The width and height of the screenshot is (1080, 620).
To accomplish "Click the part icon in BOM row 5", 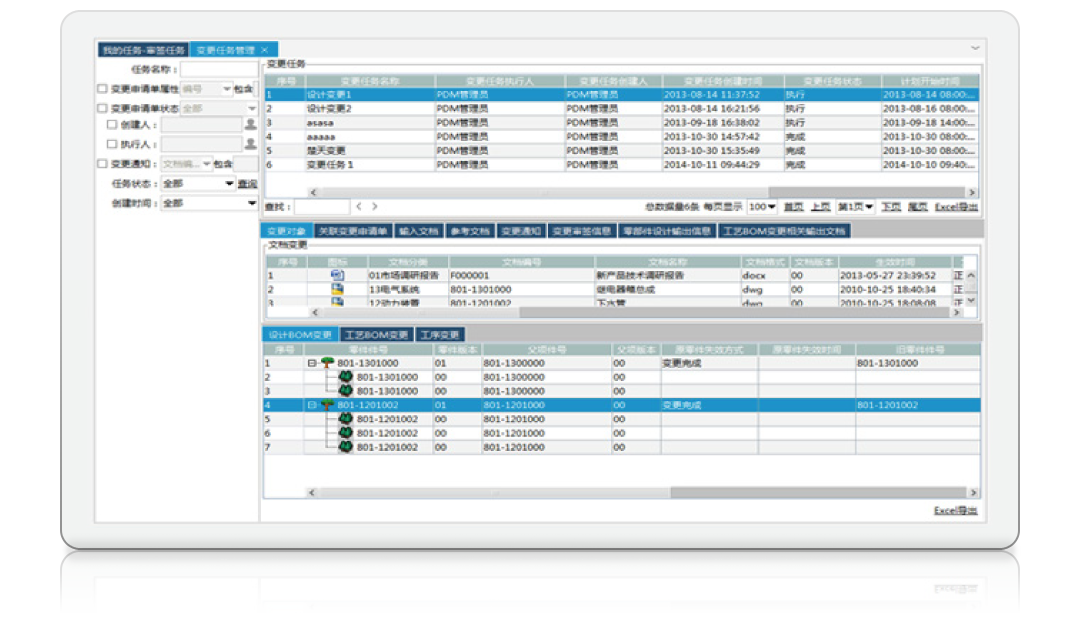I will (x=346, y=420).
